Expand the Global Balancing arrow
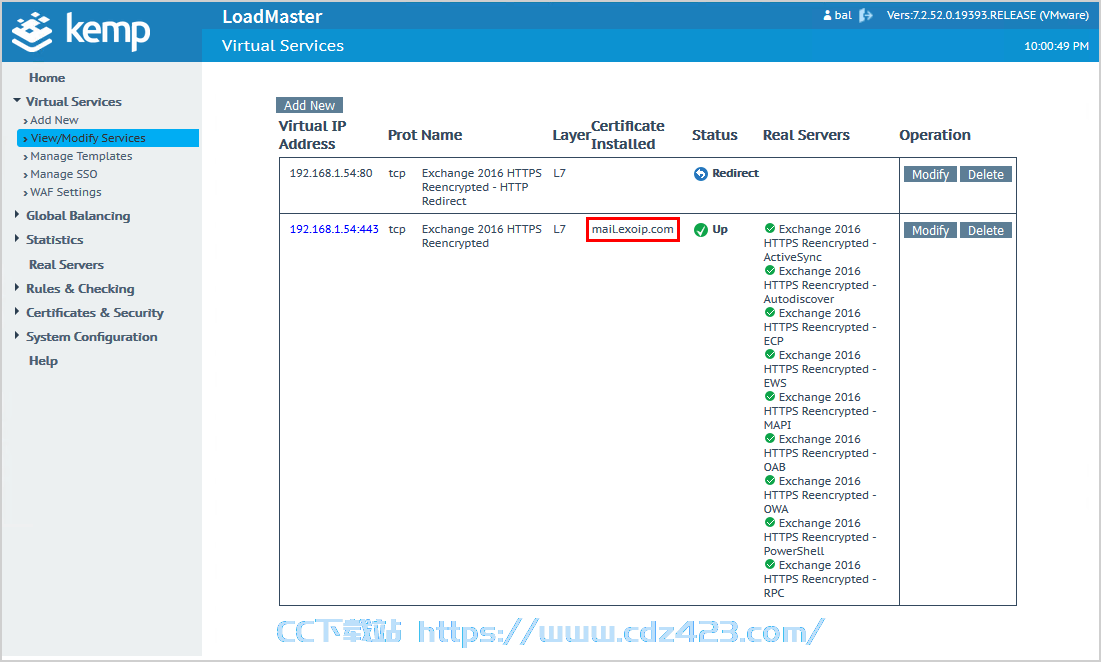The width and height of the screenshot is (1101, 662). click(17, 215)
